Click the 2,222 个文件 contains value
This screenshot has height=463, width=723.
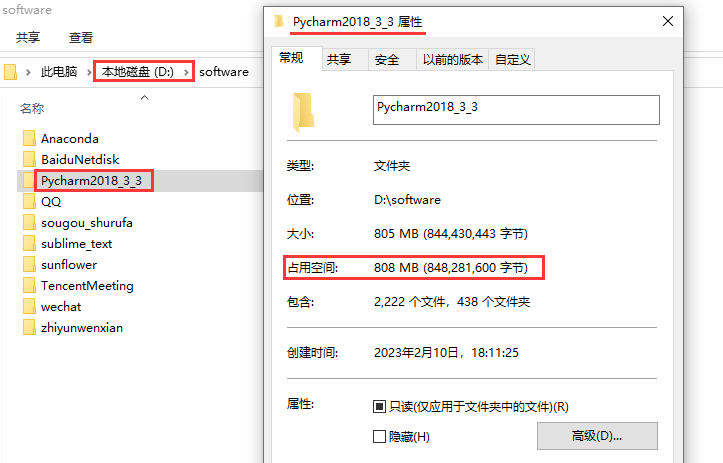452,302
